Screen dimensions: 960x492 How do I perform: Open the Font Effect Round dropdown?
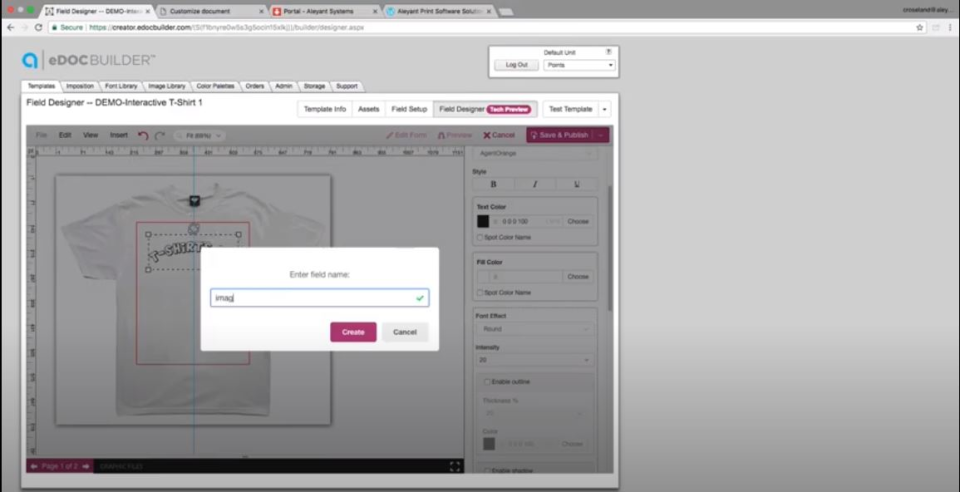(534, 329)
